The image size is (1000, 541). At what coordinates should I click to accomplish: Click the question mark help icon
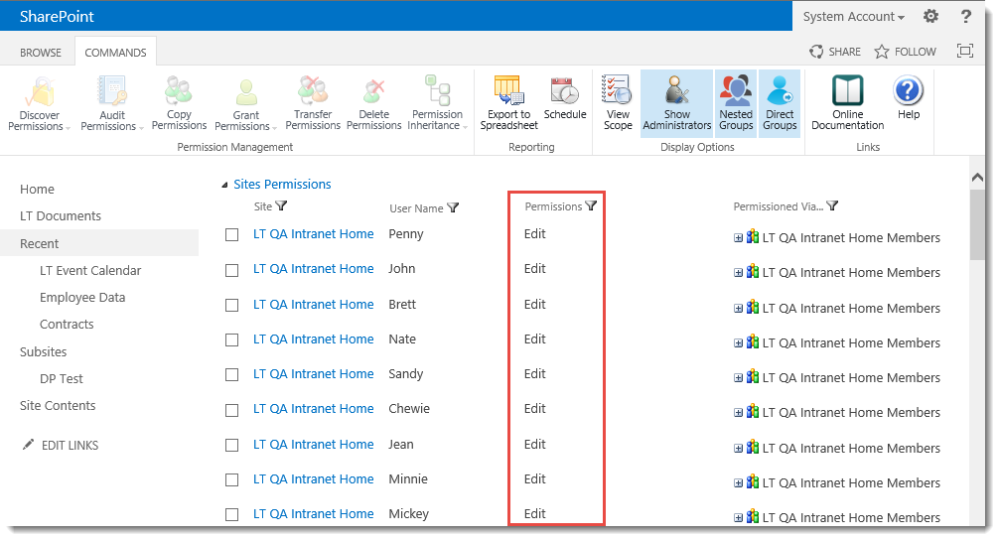[966, 16]
